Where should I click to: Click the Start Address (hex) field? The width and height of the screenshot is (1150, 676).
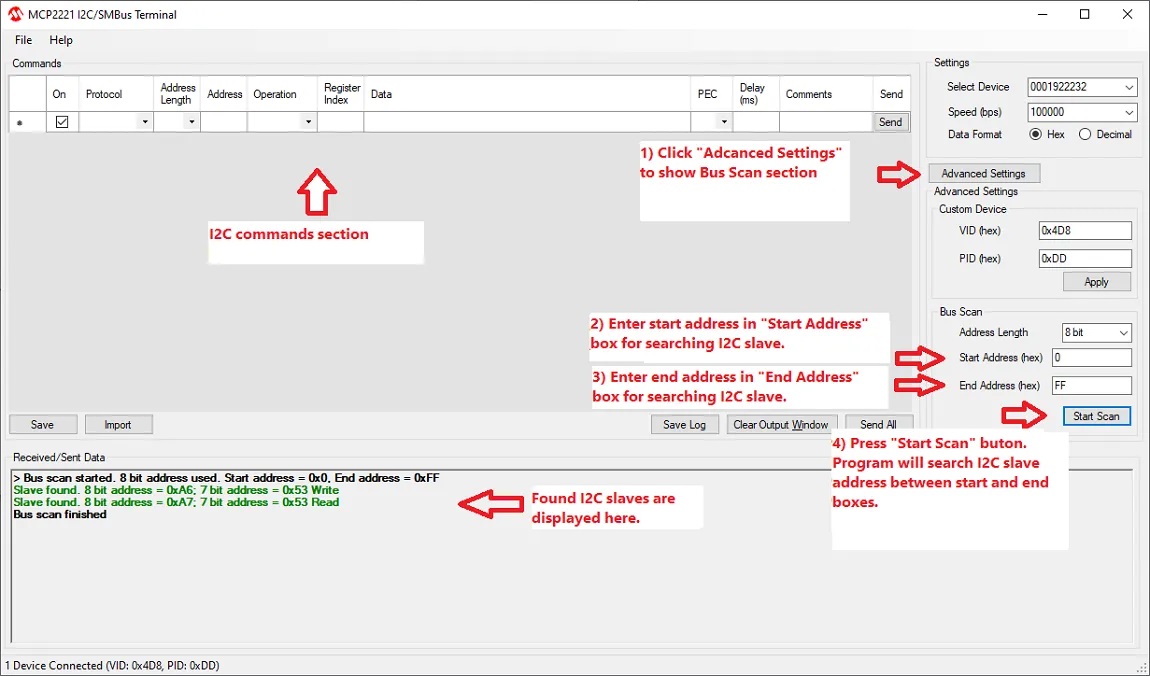tap(1091, 358)
